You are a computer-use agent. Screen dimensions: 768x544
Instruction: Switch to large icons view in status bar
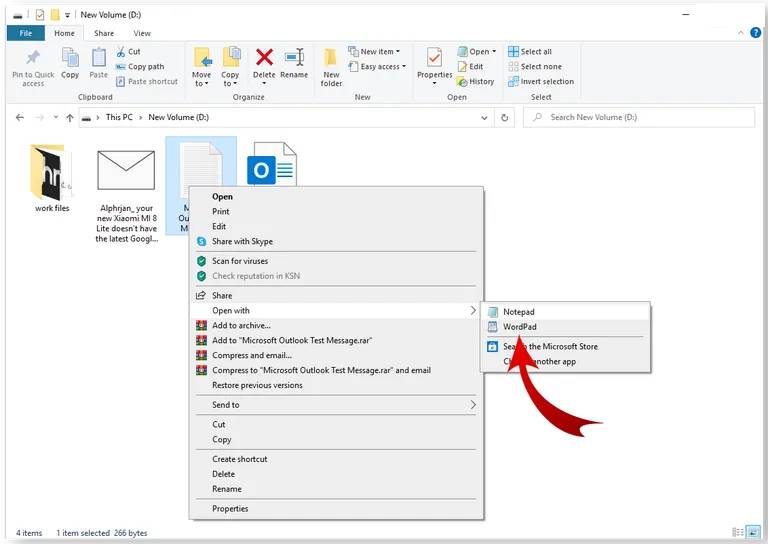[x=753, y=532]
